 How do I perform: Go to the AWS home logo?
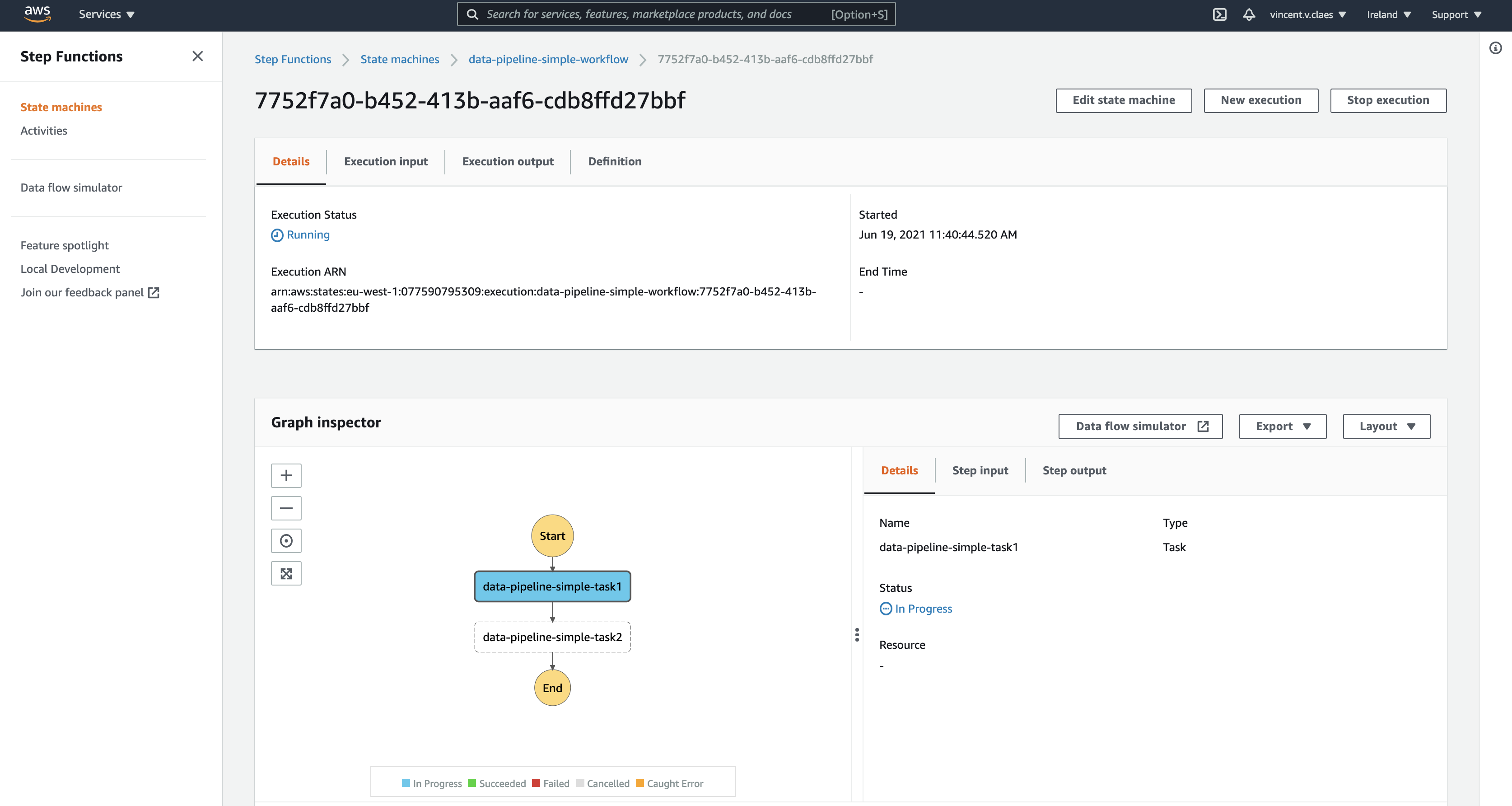[x=37, y=14]
